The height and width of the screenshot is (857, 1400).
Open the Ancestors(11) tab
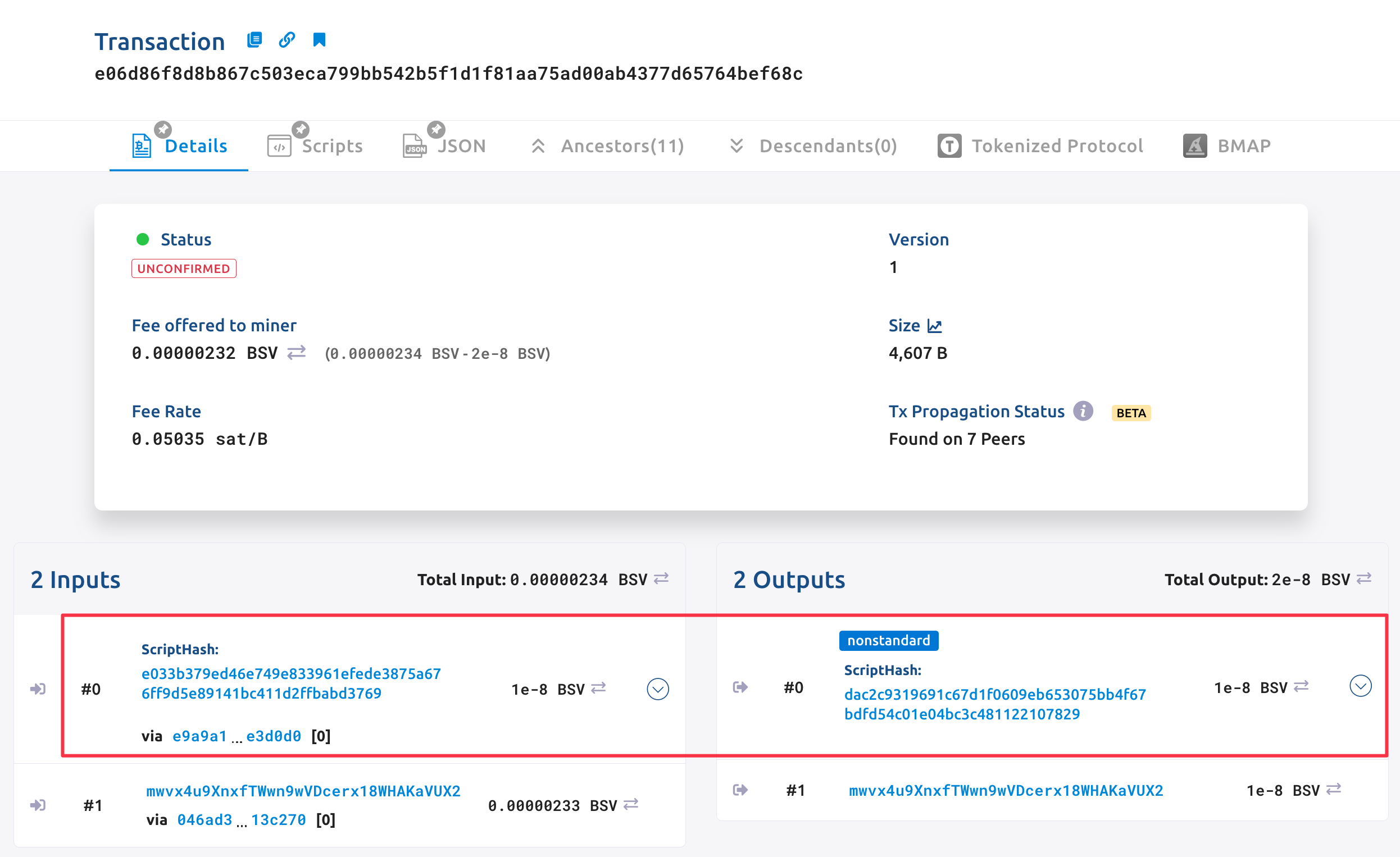pyautogui.click(x=608, y=146)
